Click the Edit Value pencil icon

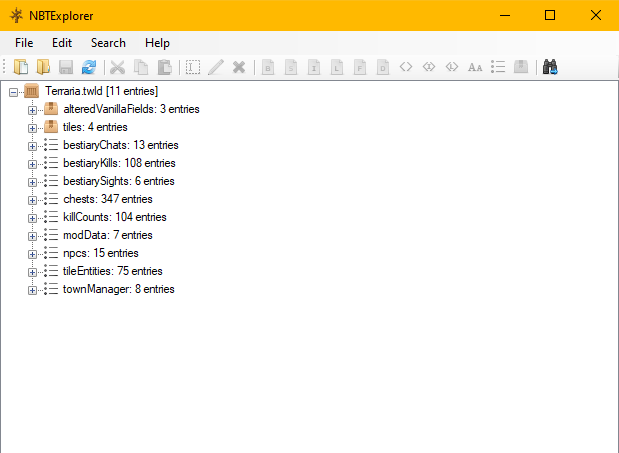point(216,67)
